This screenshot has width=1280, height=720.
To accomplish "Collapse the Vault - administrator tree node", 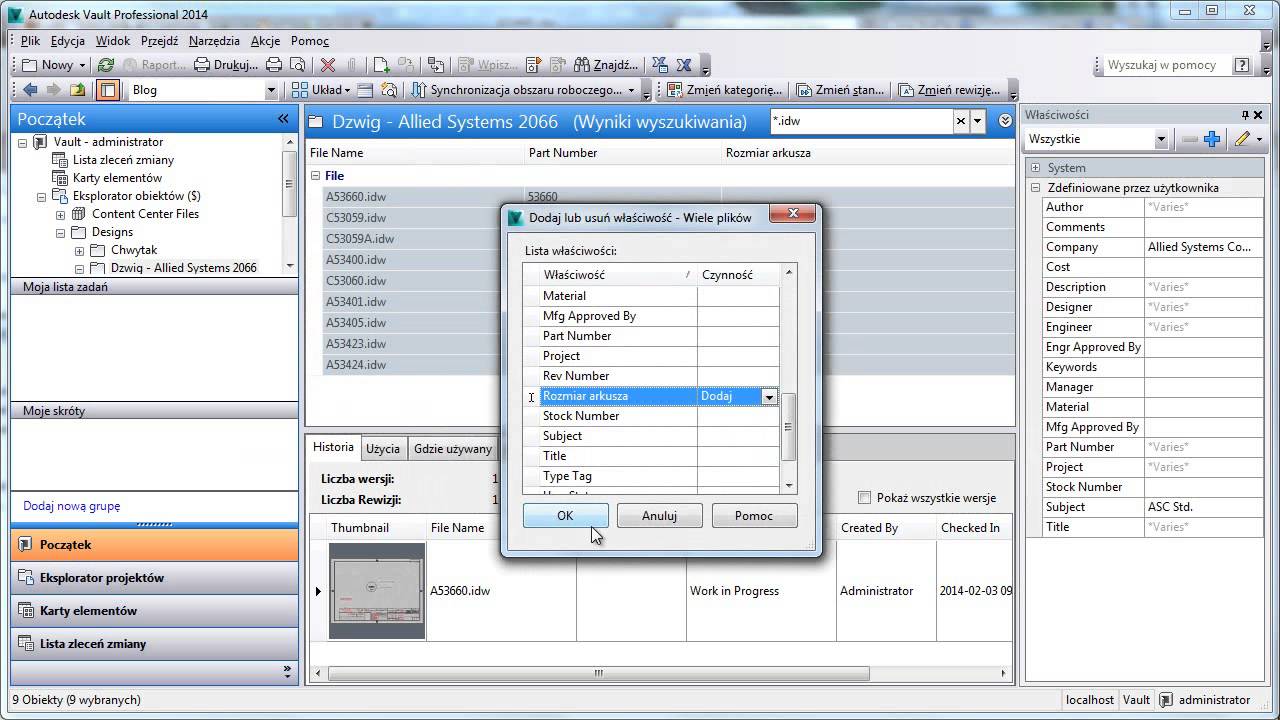I will 23,142.
